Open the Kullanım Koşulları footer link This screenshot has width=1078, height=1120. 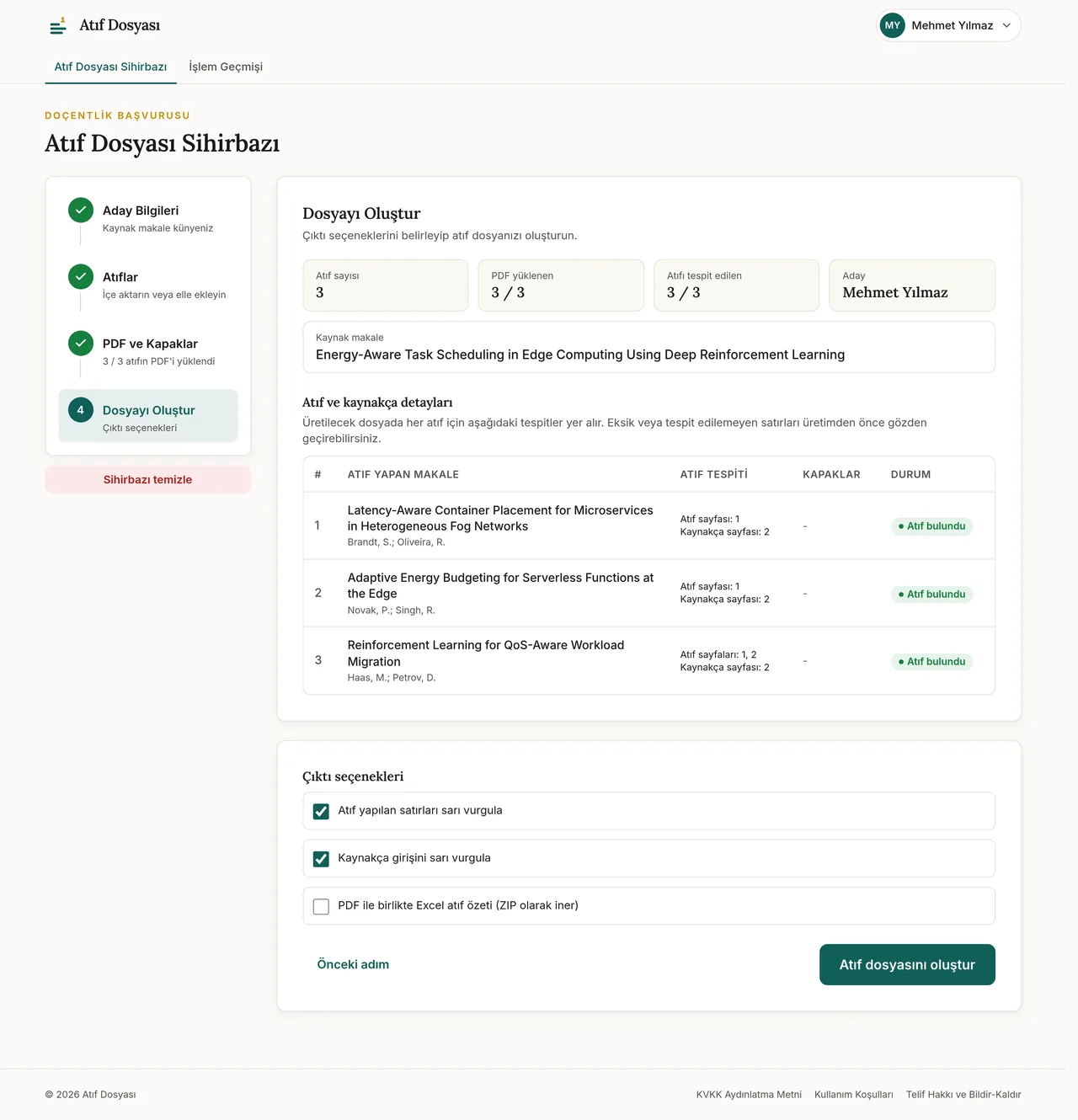pyautogui.click(x=854, y=1095)
